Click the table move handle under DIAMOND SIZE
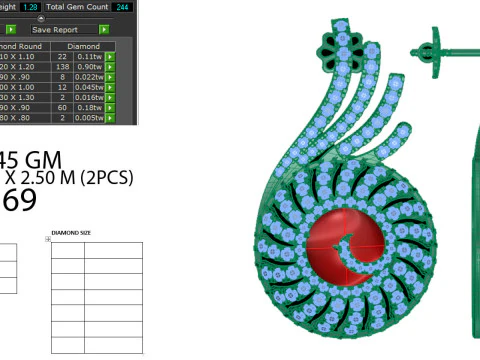Viewport: 480px width, 360px height. [48, 239]
